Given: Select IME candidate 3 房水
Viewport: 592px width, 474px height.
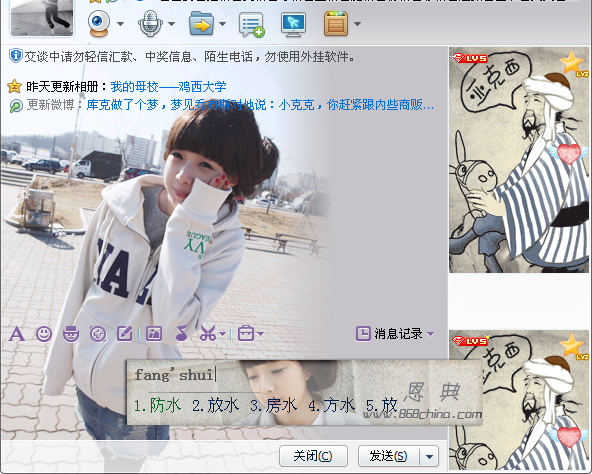Looking at the screenshot, I should pos(274,405).
